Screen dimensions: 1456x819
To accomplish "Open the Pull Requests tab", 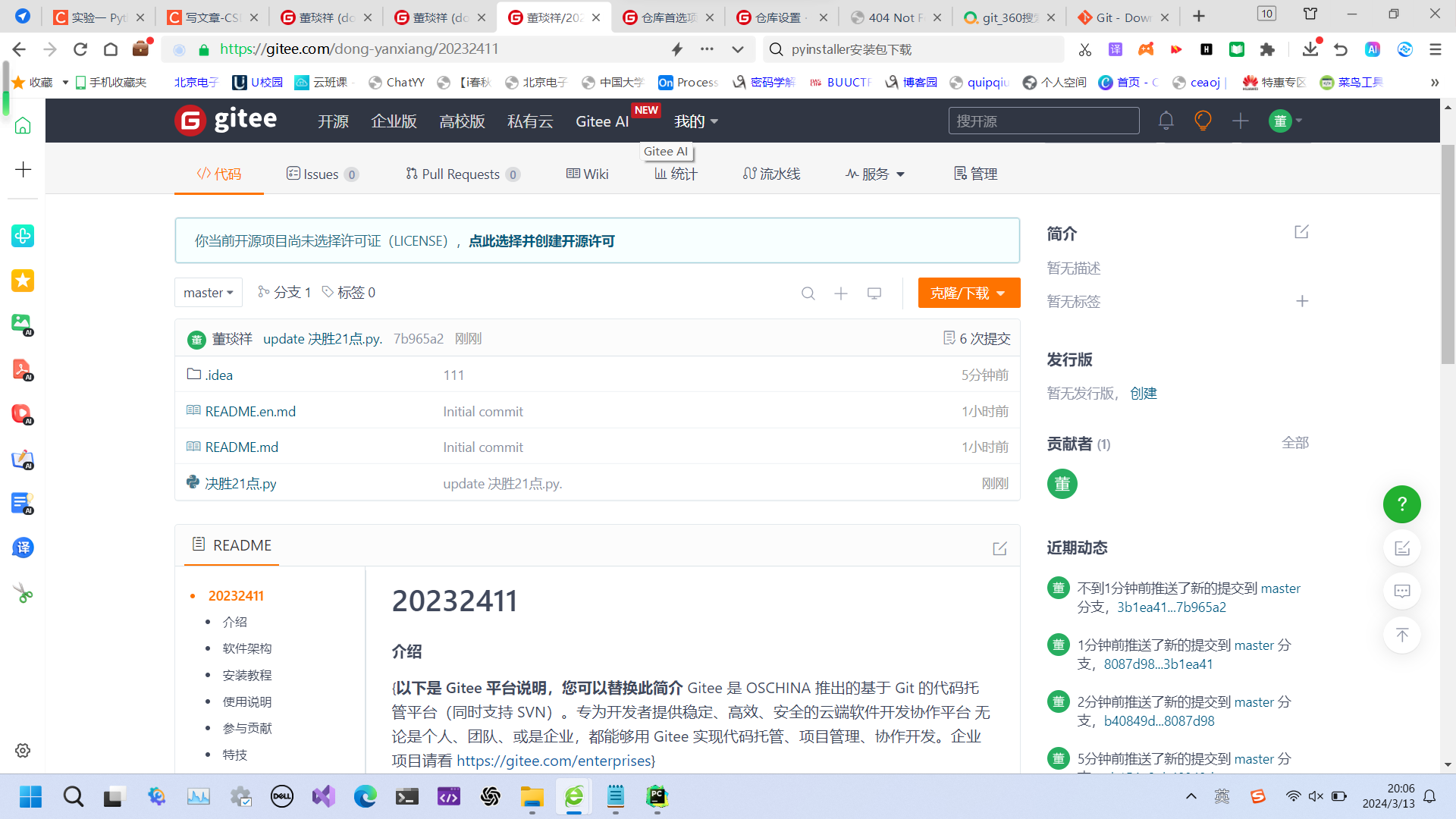I will [463, 174].
